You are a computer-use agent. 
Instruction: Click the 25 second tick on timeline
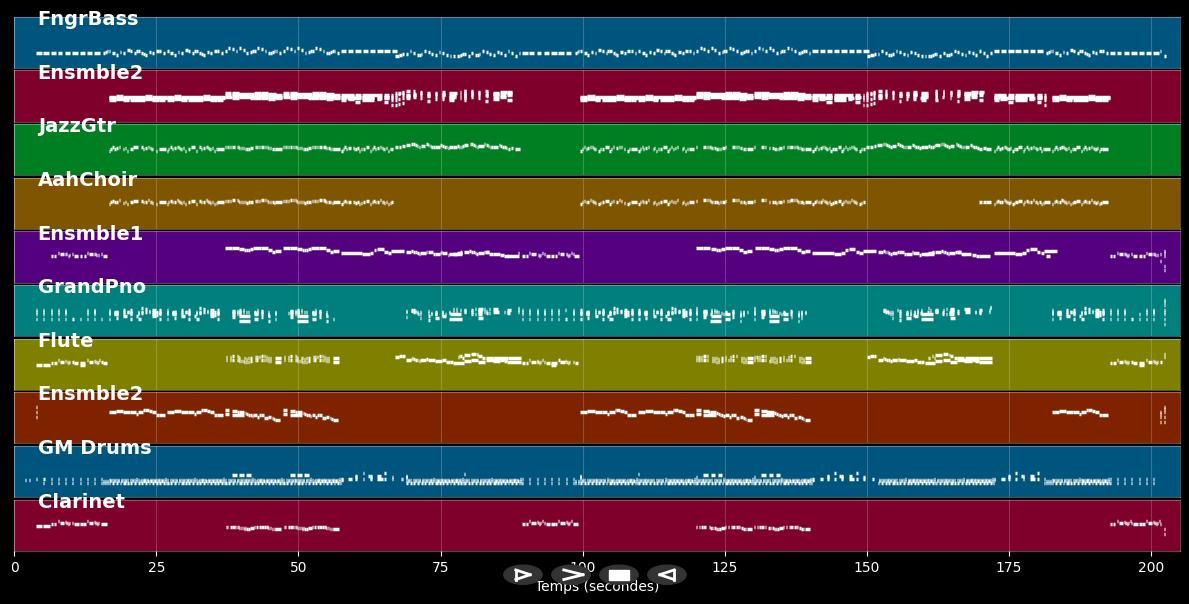[x=156, y=567]
